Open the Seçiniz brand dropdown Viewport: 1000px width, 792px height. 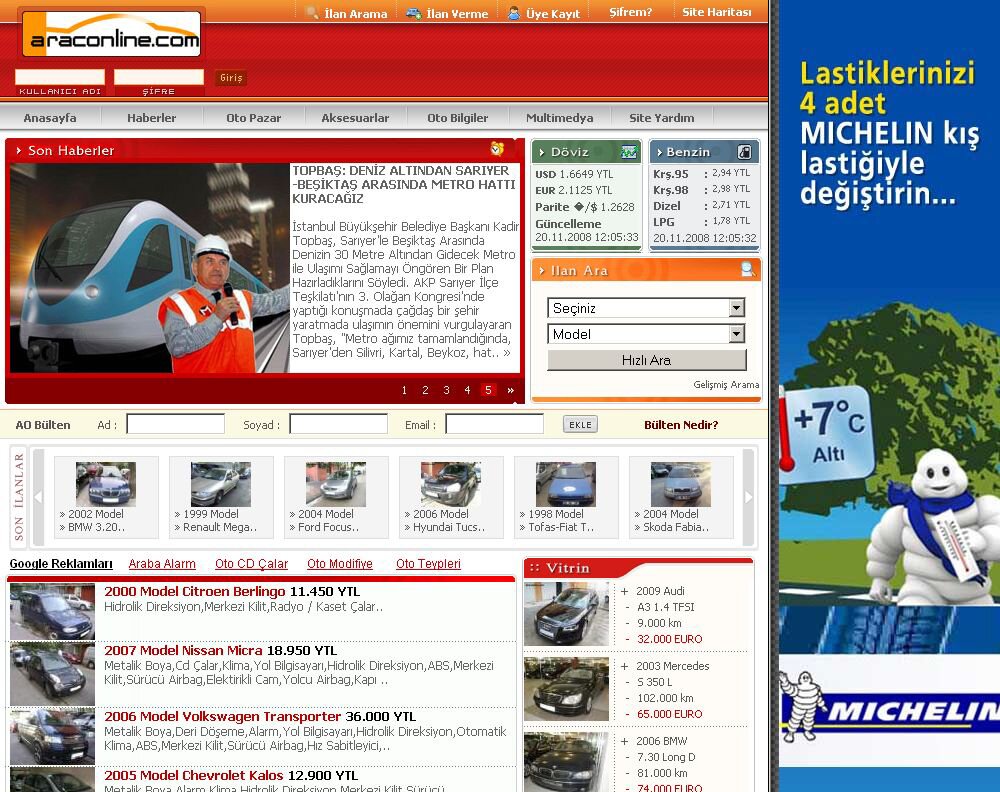click(x=646, y=308)
